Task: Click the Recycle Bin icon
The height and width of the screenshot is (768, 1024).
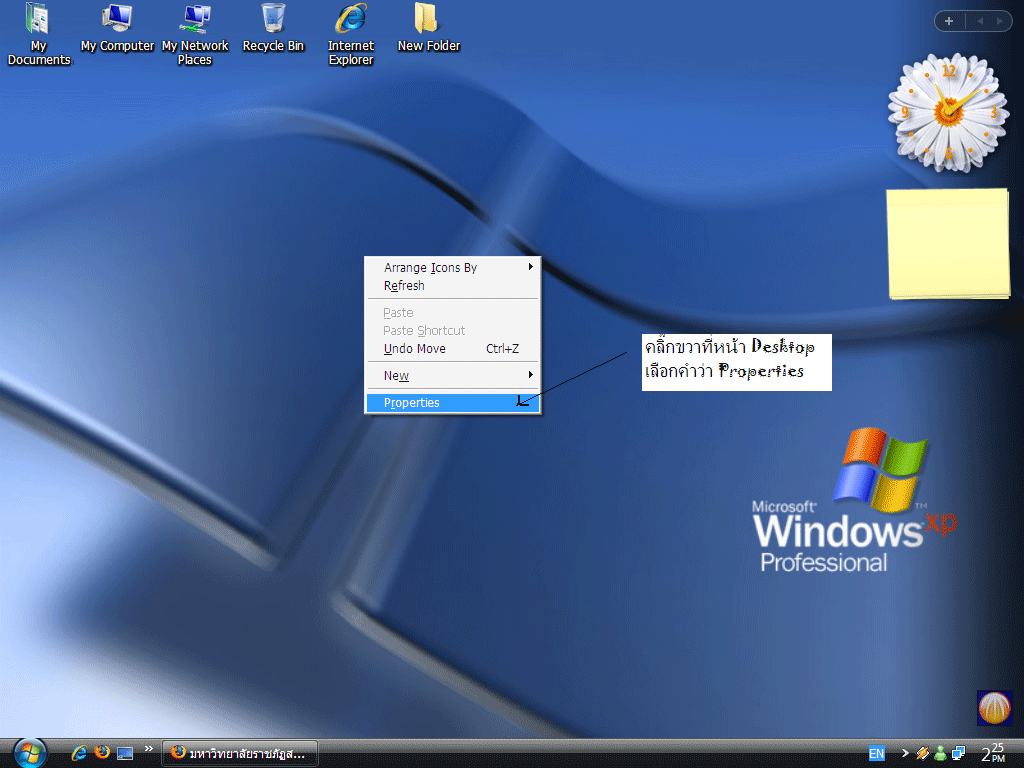Action: [x=273, y=27]
